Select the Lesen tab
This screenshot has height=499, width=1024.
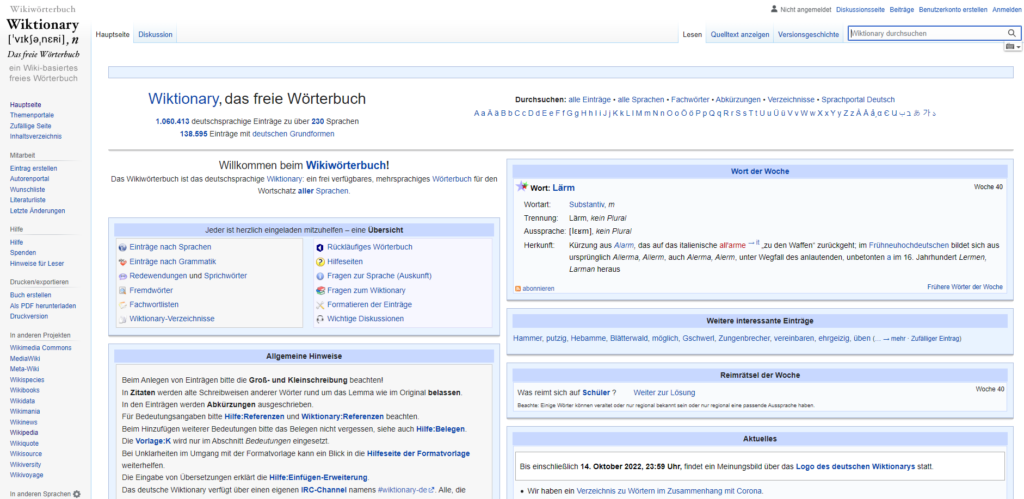pos(692,35)
